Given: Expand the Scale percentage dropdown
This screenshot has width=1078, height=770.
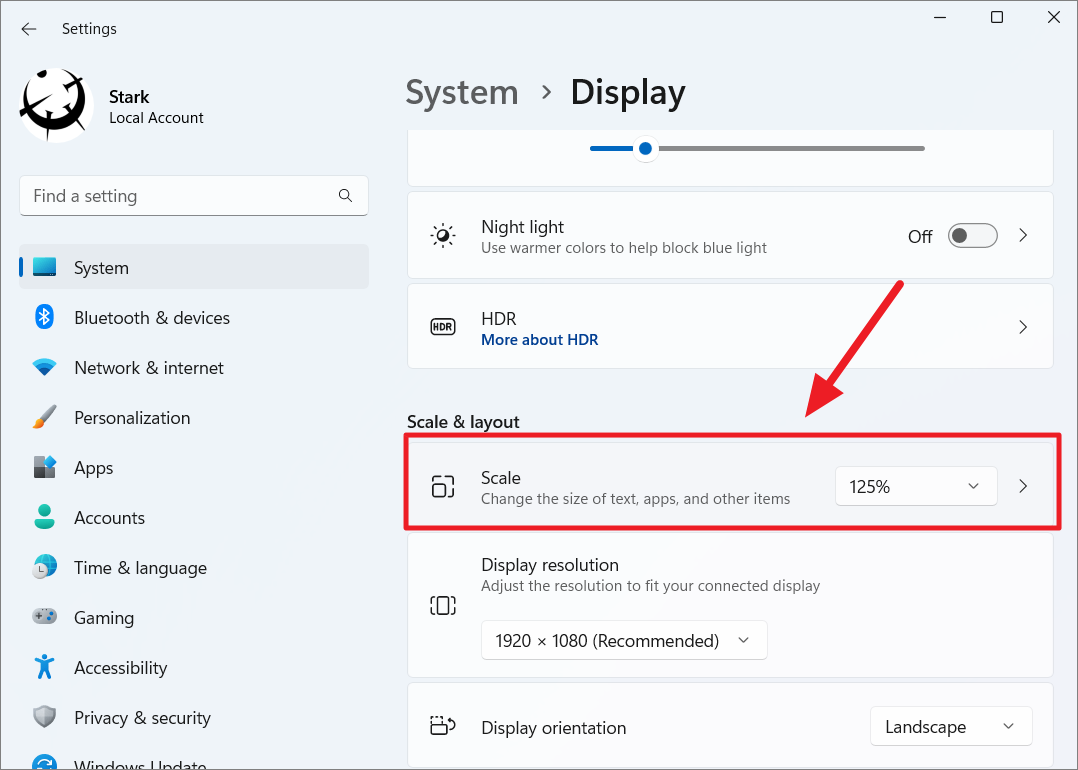Looking at the screenshot, I should (915, 486).
